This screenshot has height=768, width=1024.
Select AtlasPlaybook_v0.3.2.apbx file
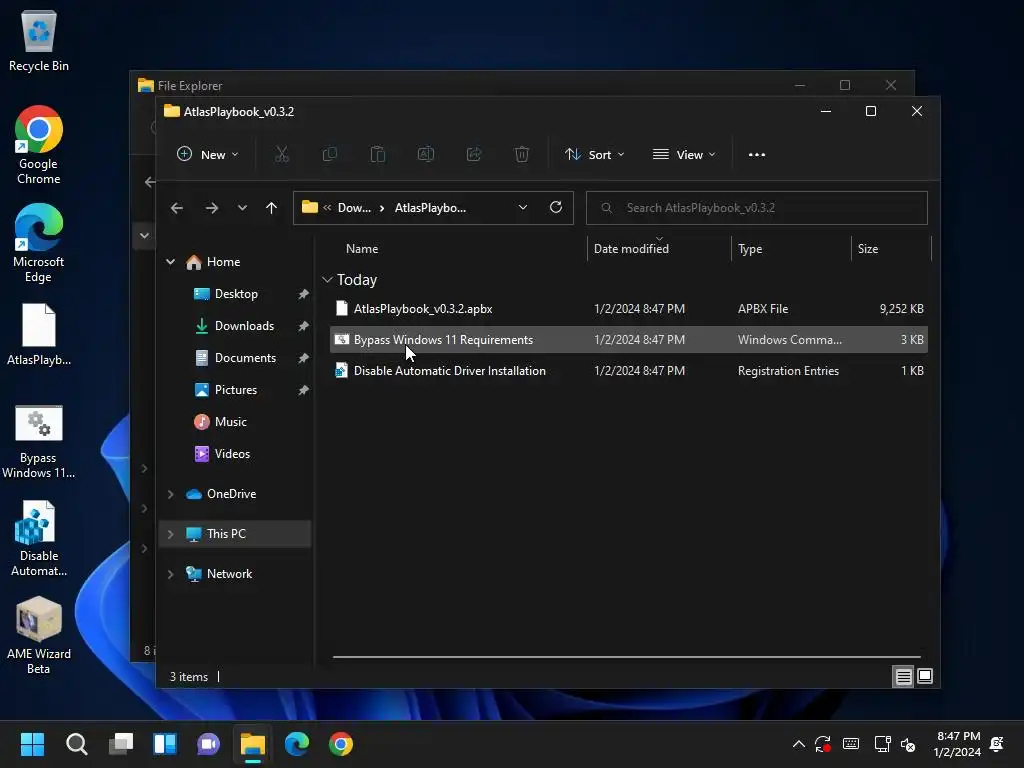(628, 309)
